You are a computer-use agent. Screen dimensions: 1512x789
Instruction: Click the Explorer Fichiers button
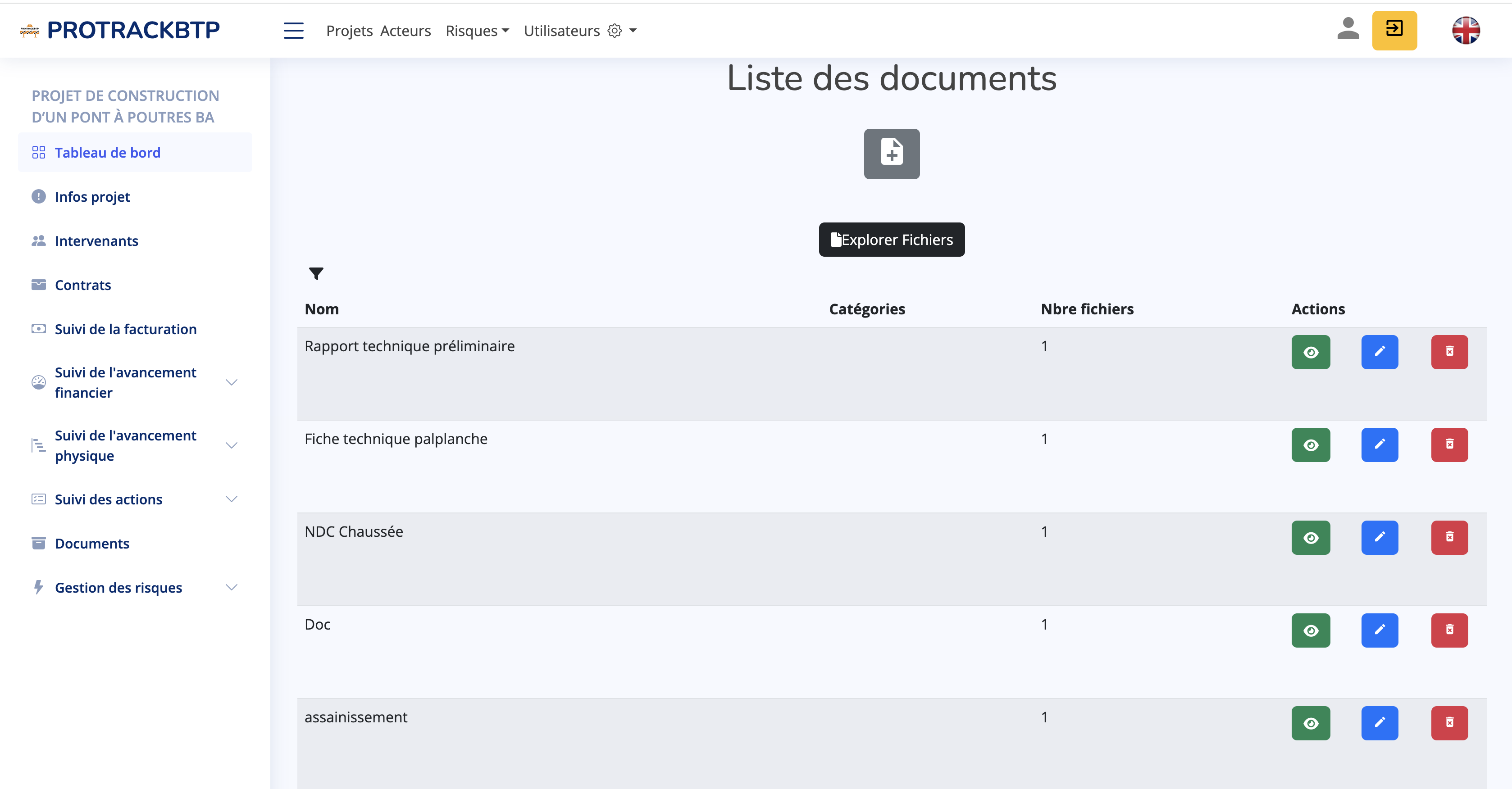892,239
